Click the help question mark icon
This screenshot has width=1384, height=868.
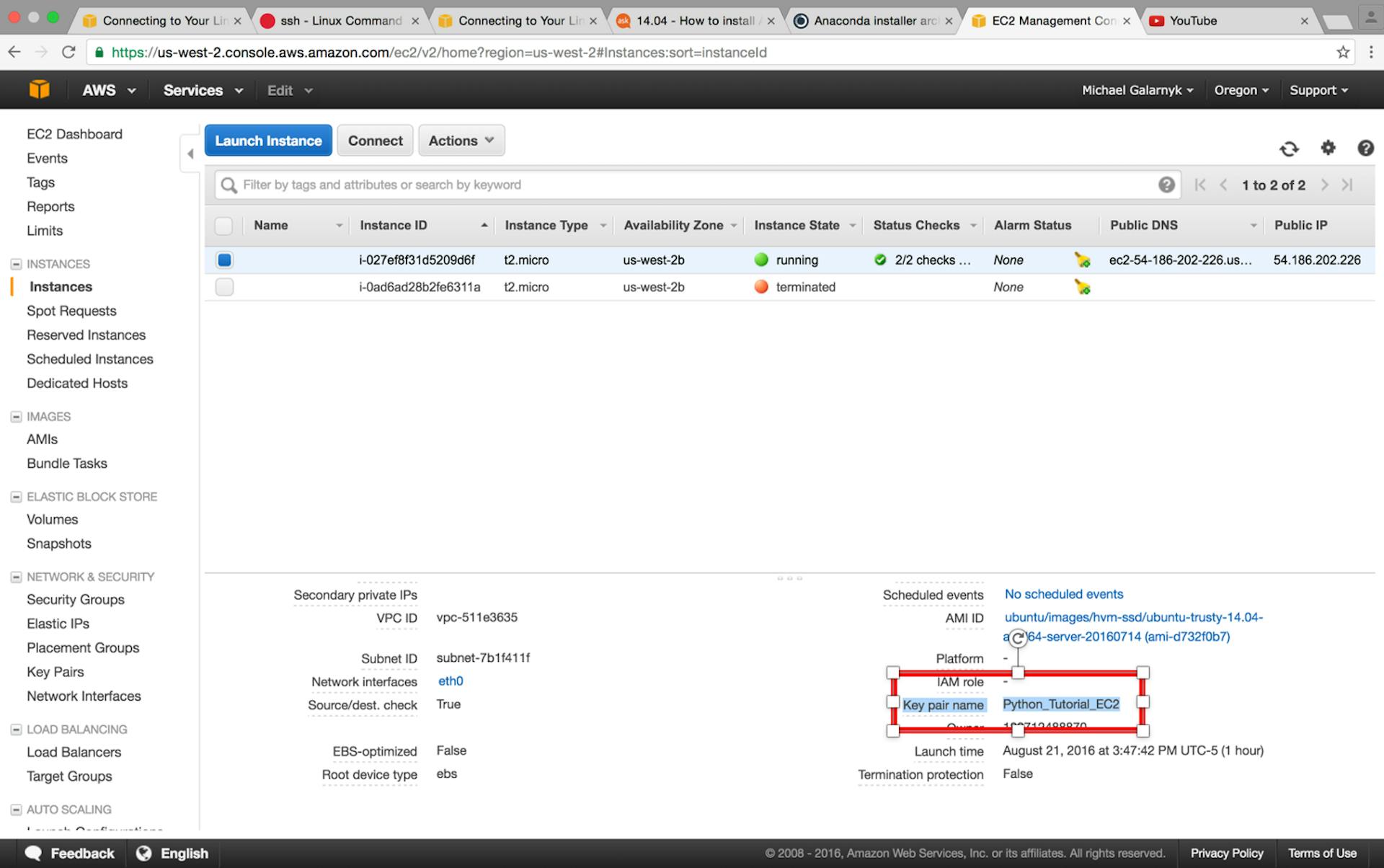click(x=1366, y=149)
